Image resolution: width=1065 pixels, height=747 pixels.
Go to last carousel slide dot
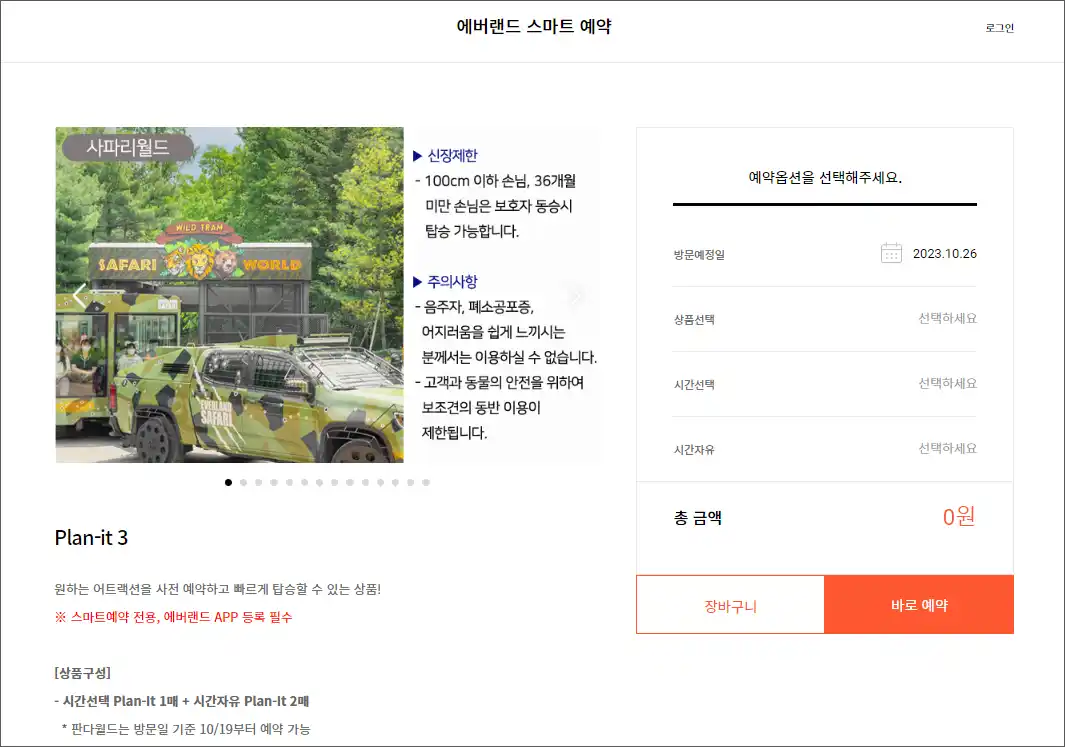(426, 482)
